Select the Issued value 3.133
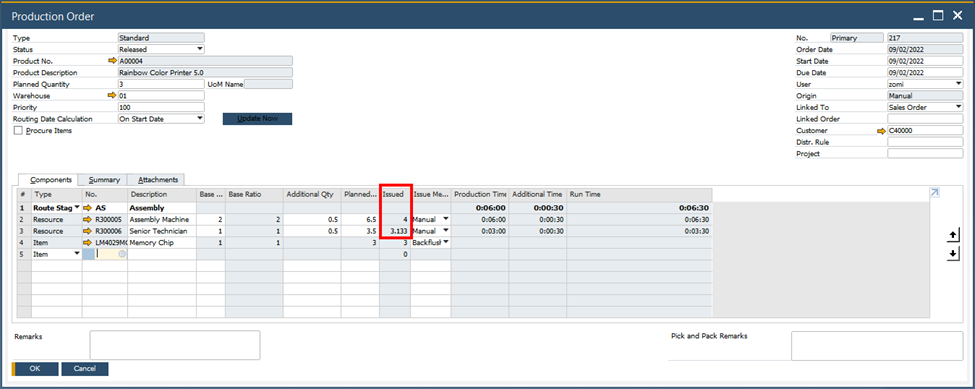This screenshot has height=389, width=975. pyautogui.click(x=395, y=231)
